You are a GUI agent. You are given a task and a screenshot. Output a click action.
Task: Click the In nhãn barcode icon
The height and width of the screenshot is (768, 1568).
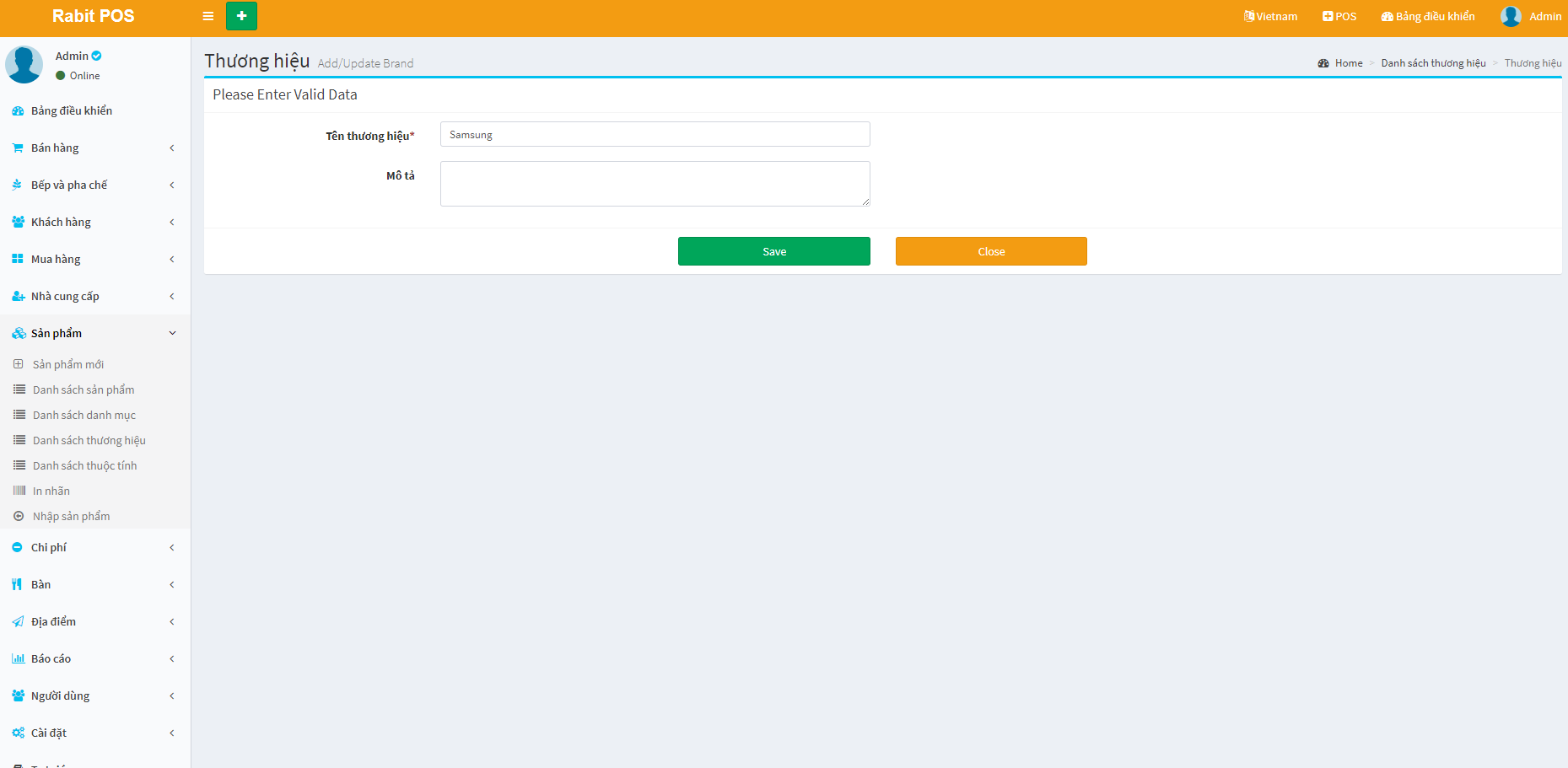19,491
